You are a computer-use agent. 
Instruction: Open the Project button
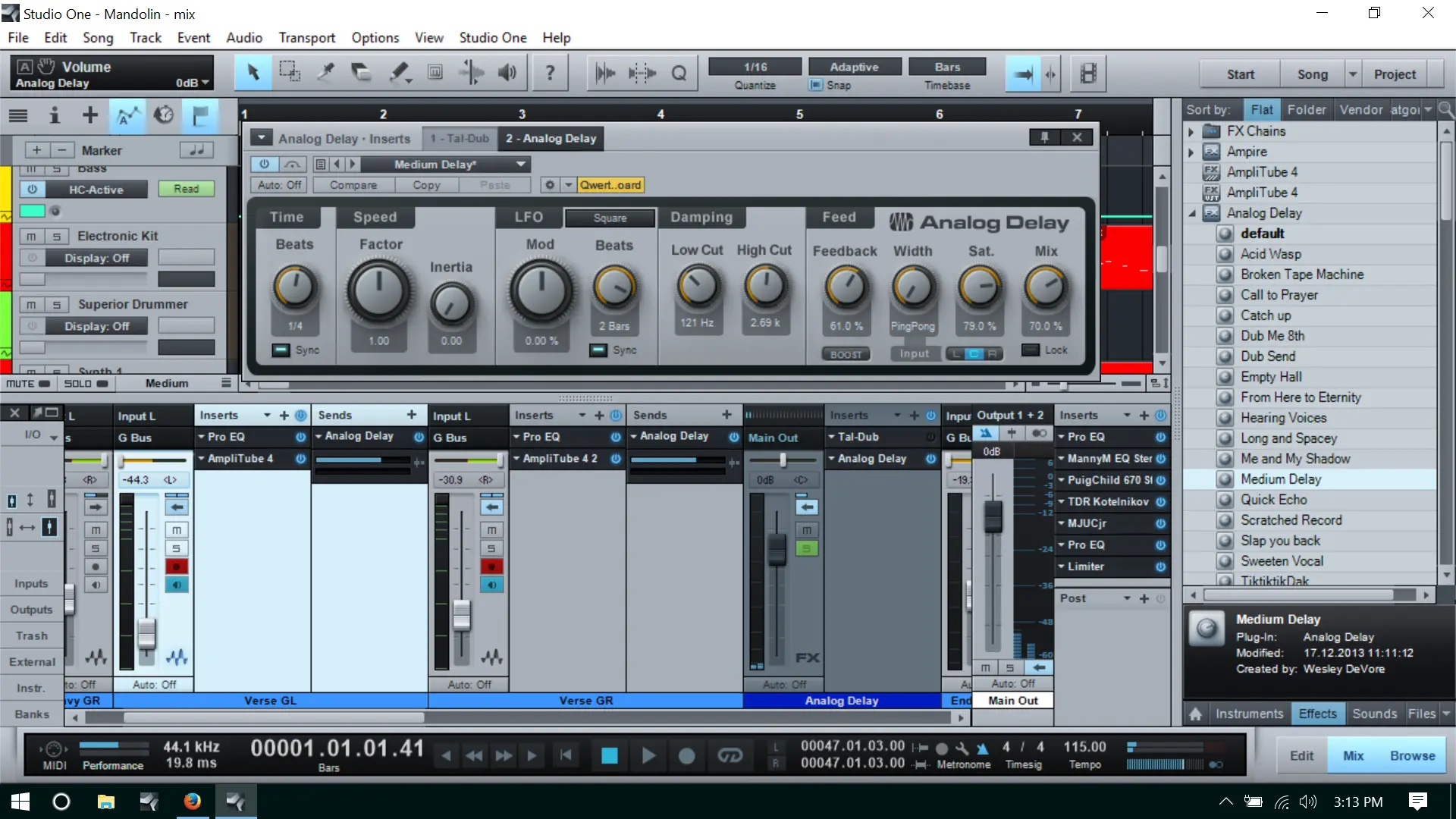(x=1395, y=74)
